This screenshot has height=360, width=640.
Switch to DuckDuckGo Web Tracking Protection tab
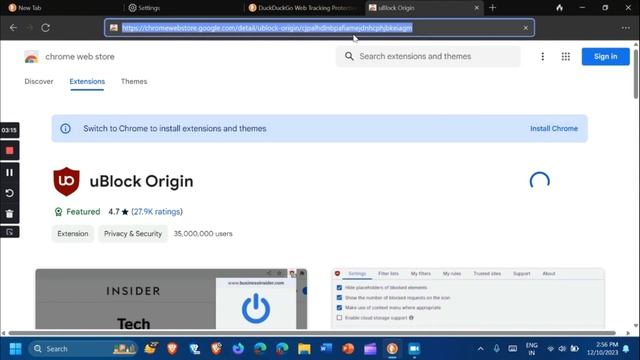click(x=304, y=8)
